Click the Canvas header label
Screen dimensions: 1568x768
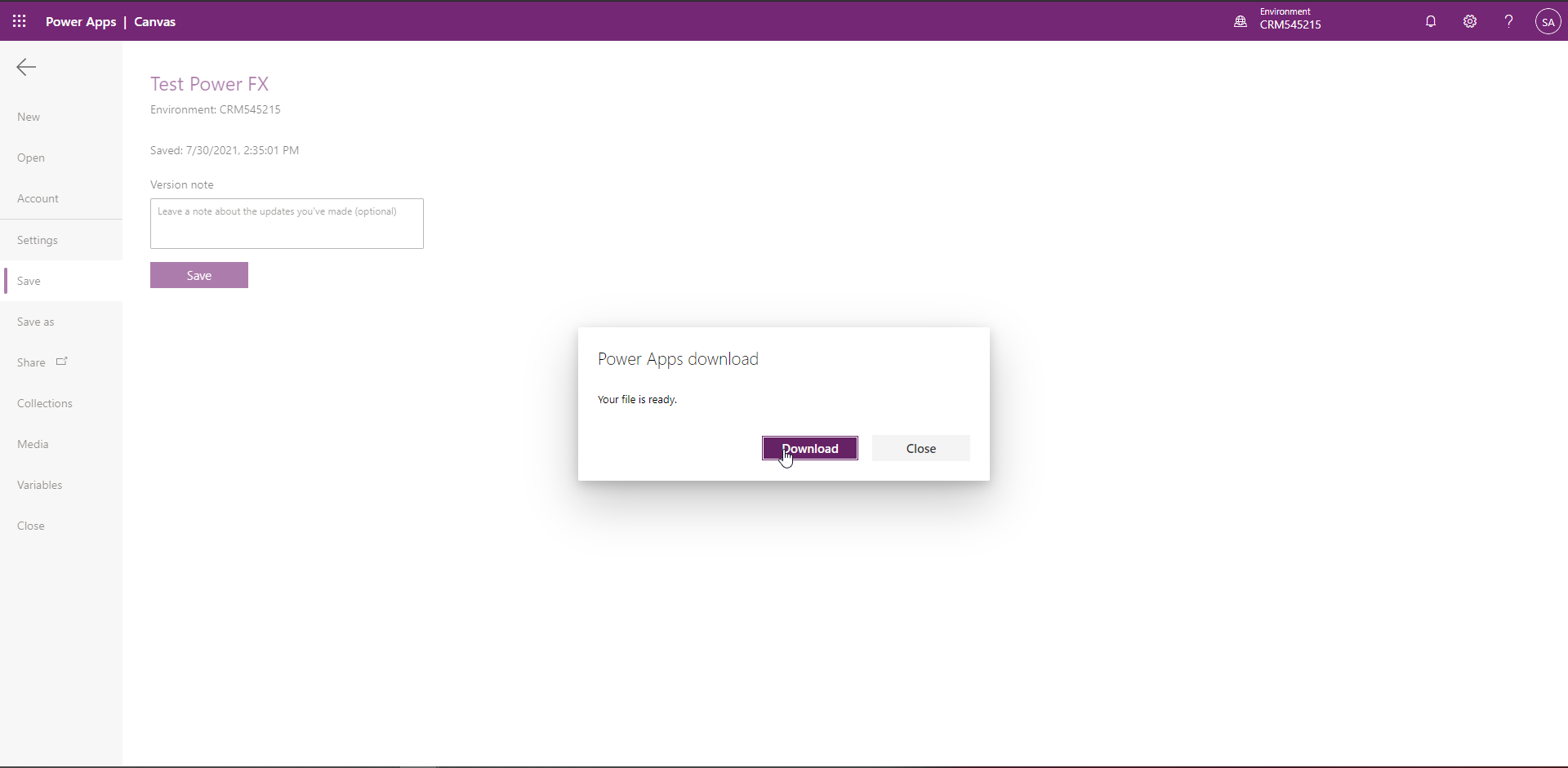point(154,21)
